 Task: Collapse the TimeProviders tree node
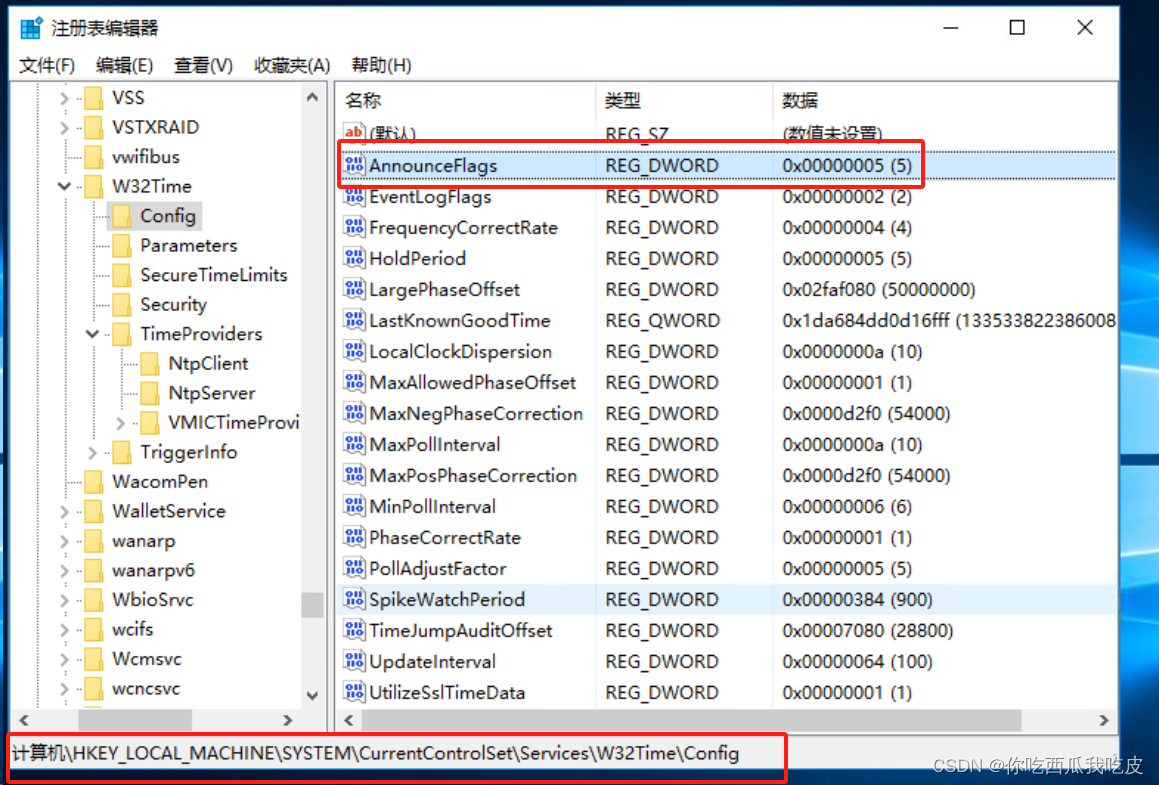[x=91, y=334]
